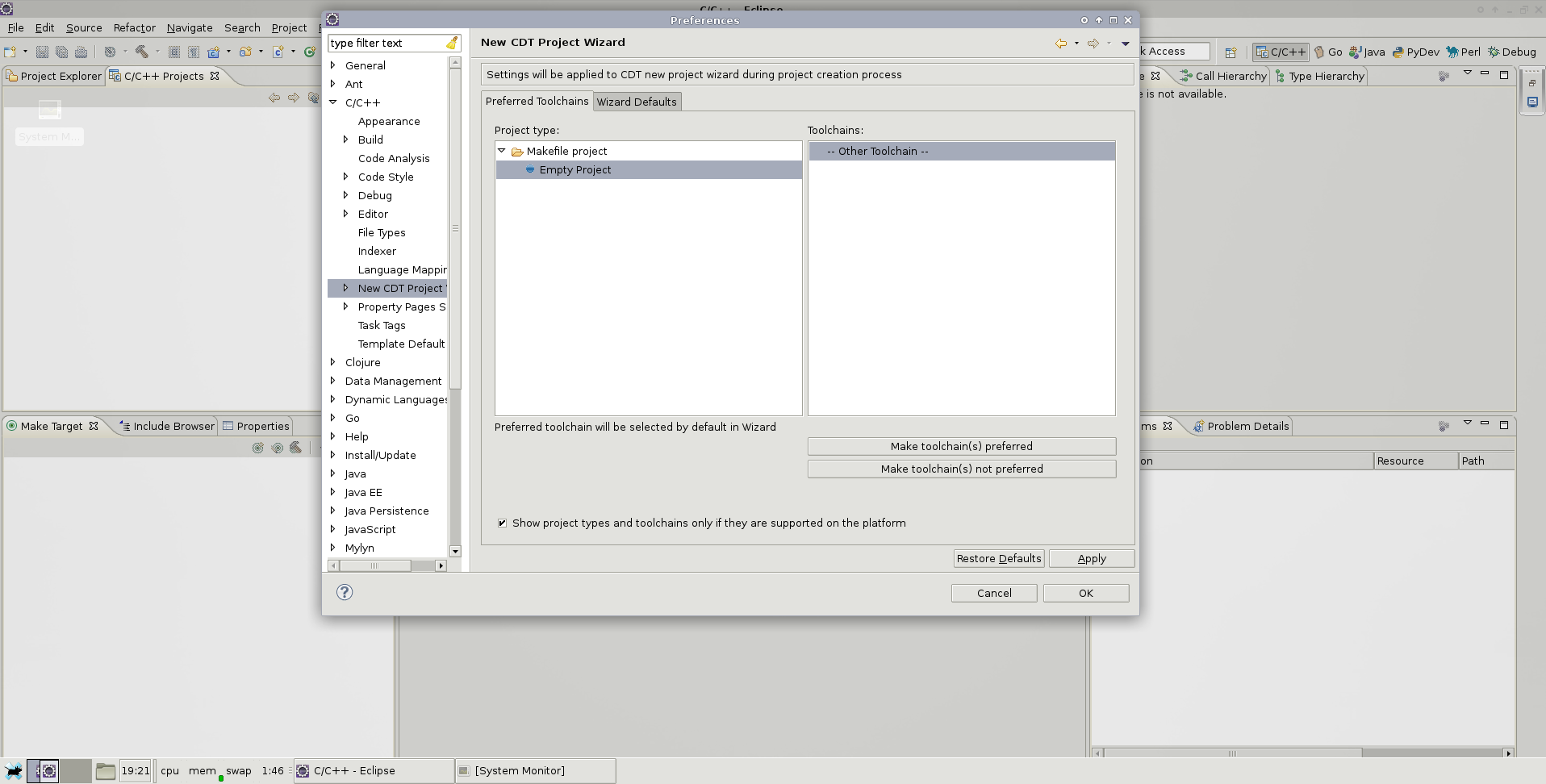Image resolution: width=1546 pixels, height=784 pixels.
Task: Open the Problem Details tab
Action: pyautogui.click(x=1241, y=426)
